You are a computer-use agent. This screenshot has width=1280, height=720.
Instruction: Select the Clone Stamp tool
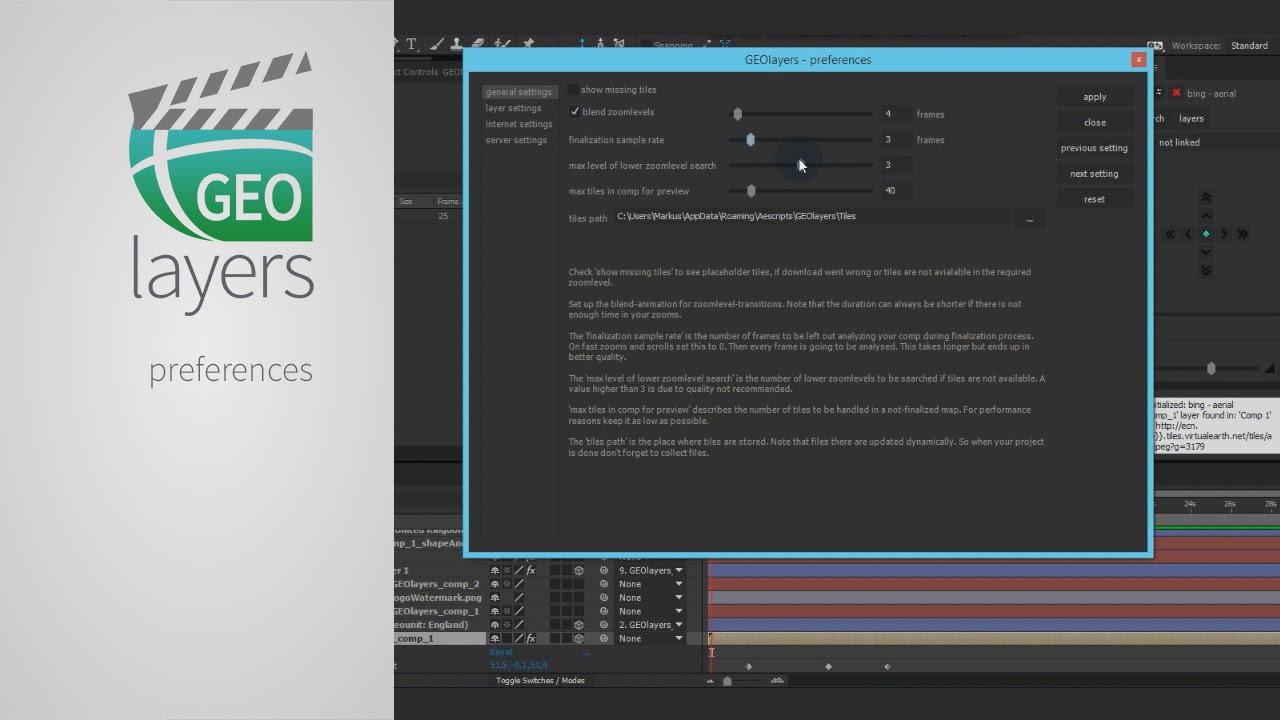coord(456,44)
